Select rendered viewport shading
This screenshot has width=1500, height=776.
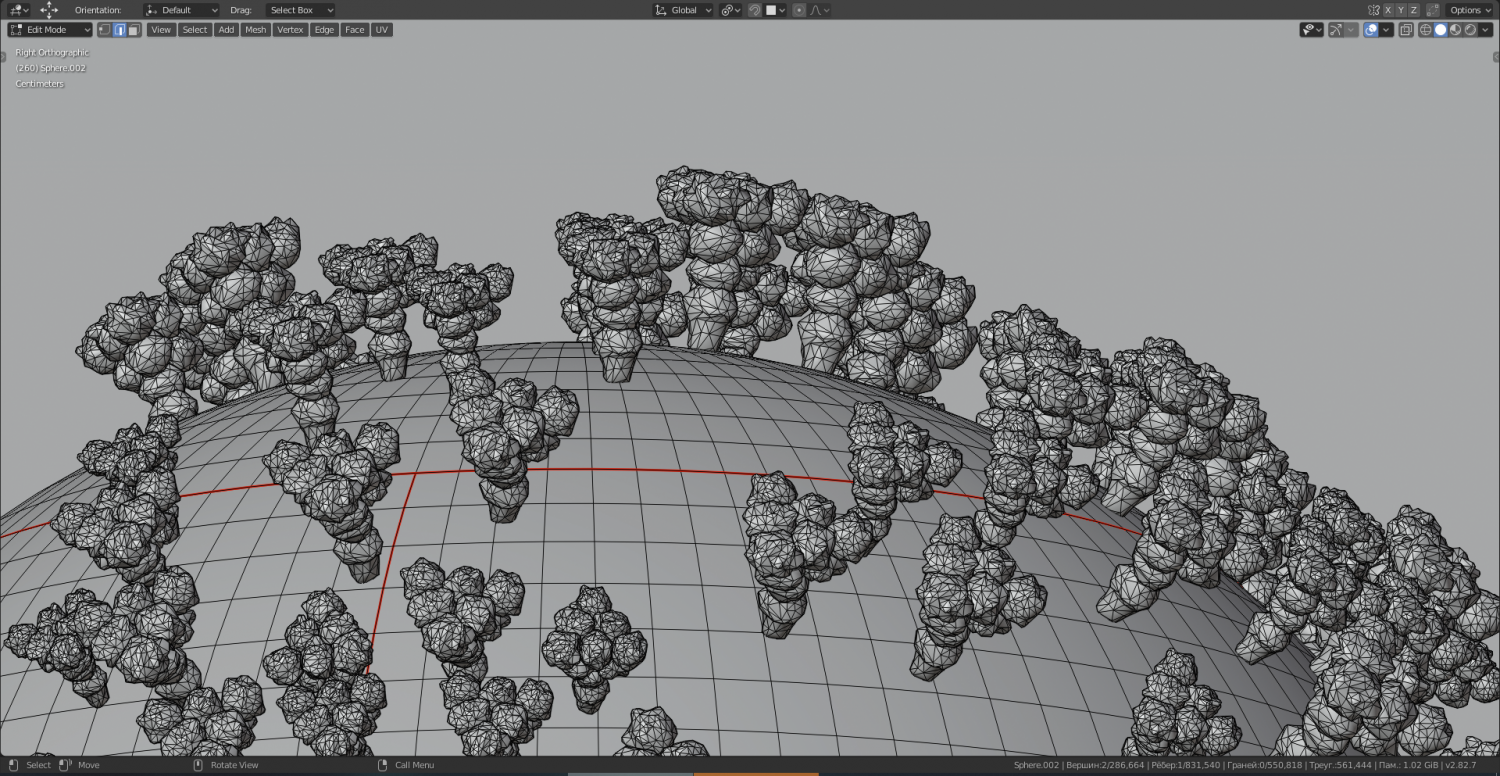pos(1470,30)
